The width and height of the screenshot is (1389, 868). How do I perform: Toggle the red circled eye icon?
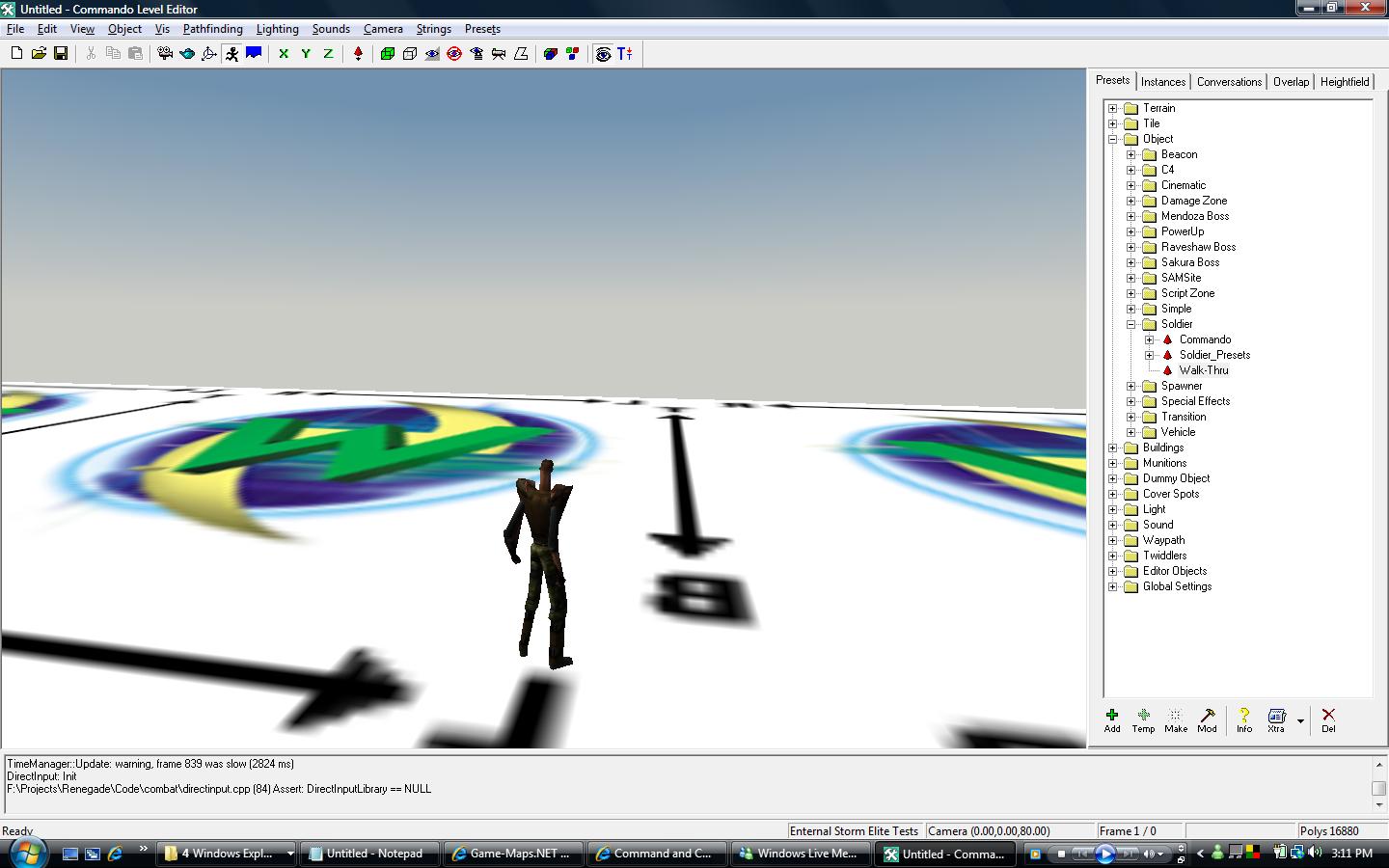click(454, 54)
